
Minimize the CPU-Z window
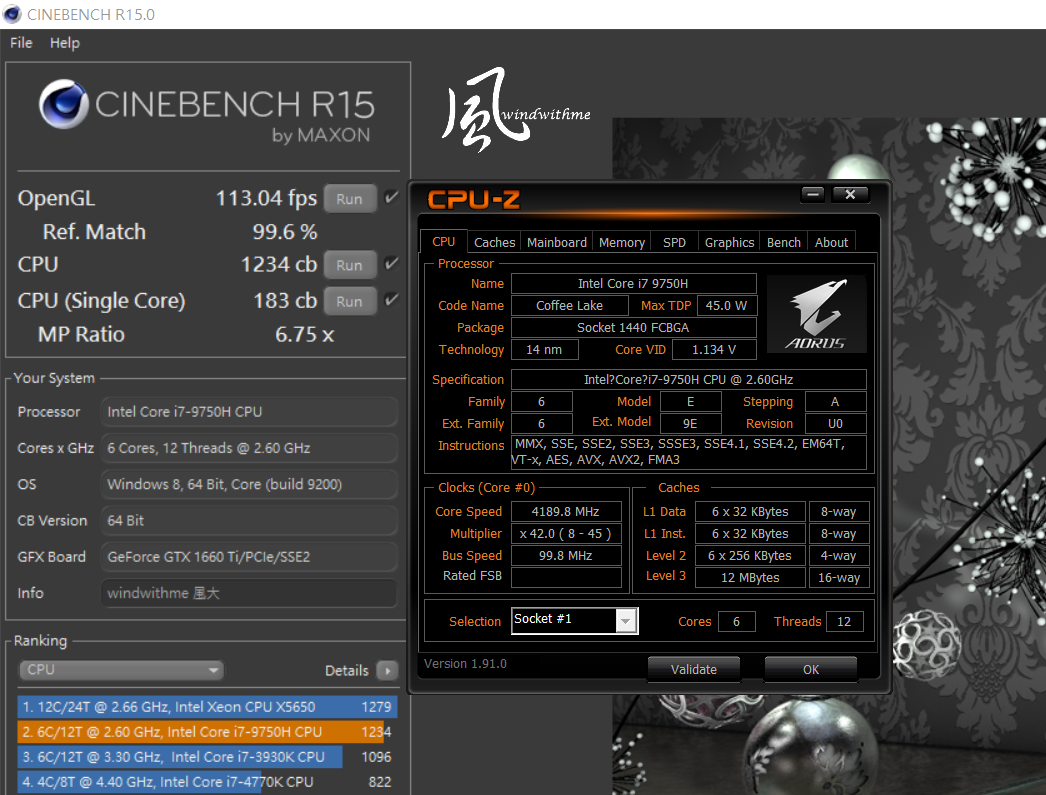pos(813,194)
